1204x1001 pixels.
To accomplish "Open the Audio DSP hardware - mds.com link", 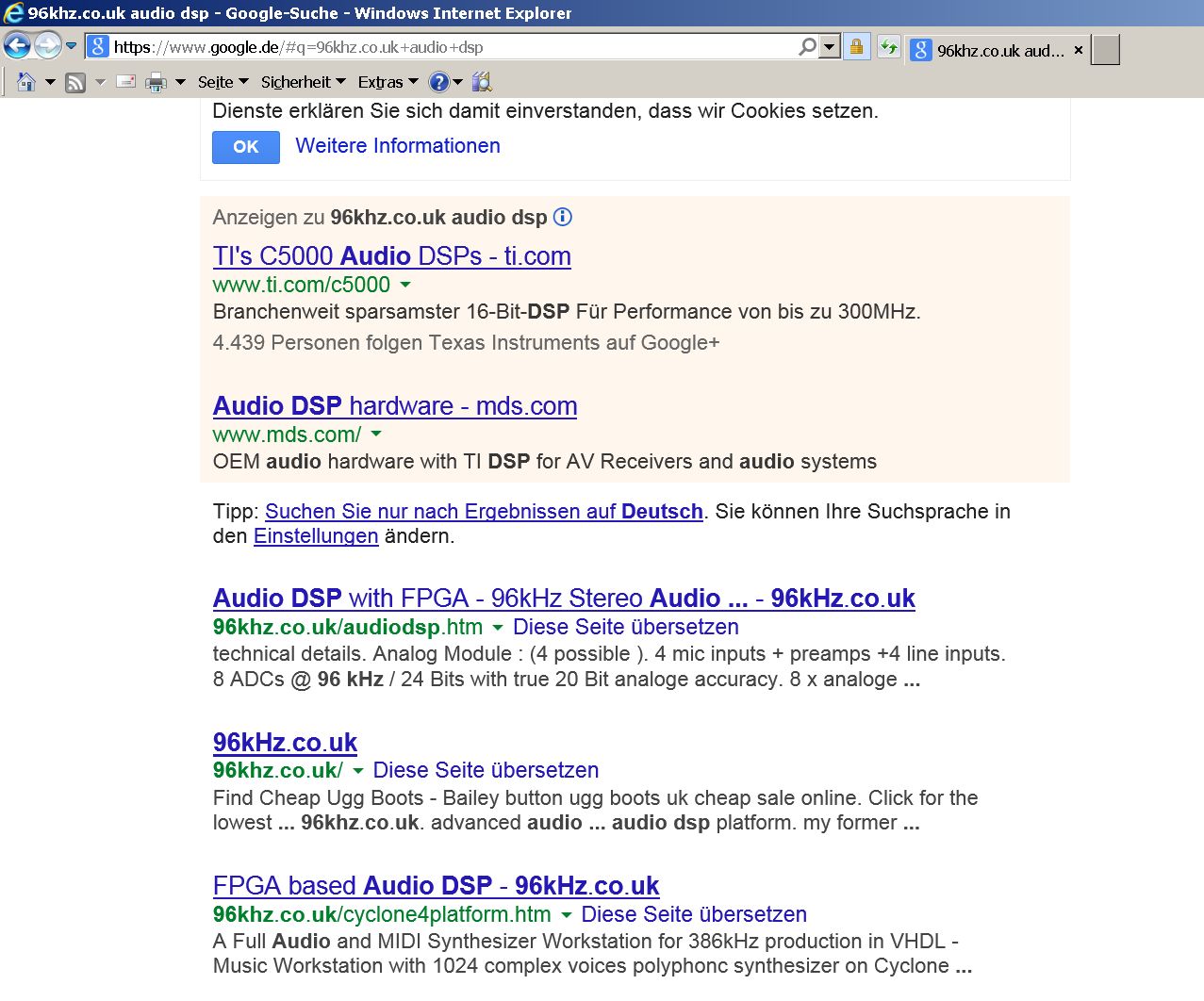I will (x=395, y=406).
